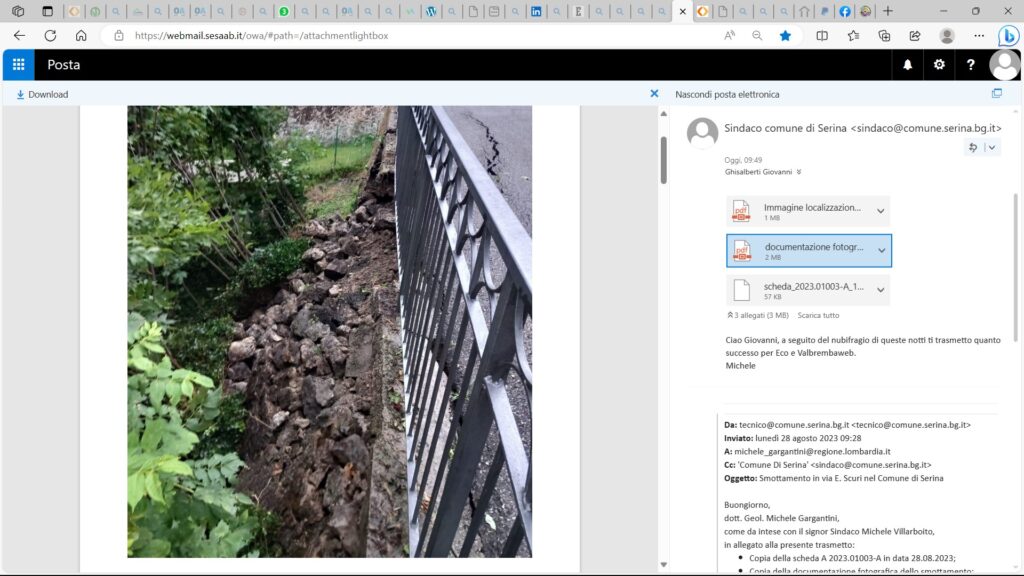
Task: Open the settings gear in Posta header
Action: coord(939,65)
